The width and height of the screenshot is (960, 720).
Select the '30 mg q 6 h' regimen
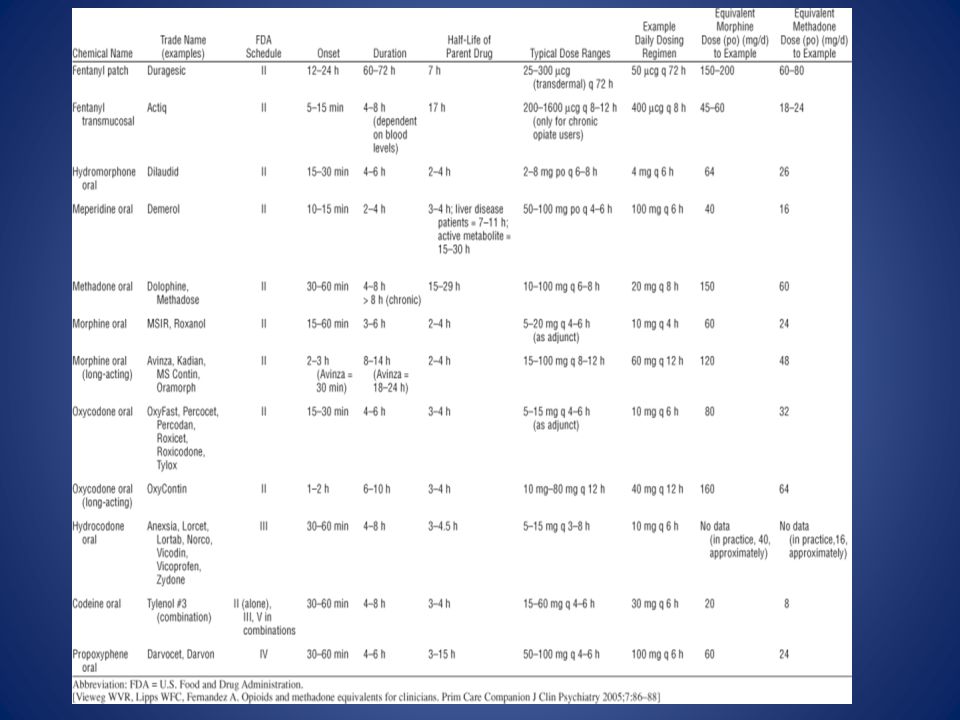(x=654, y=603)
